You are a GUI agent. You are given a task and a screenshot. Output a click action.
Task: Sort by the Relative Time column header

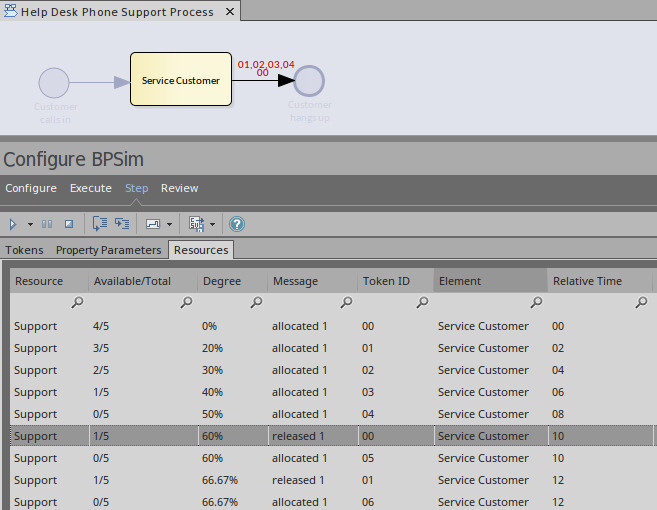pos(588,281)
